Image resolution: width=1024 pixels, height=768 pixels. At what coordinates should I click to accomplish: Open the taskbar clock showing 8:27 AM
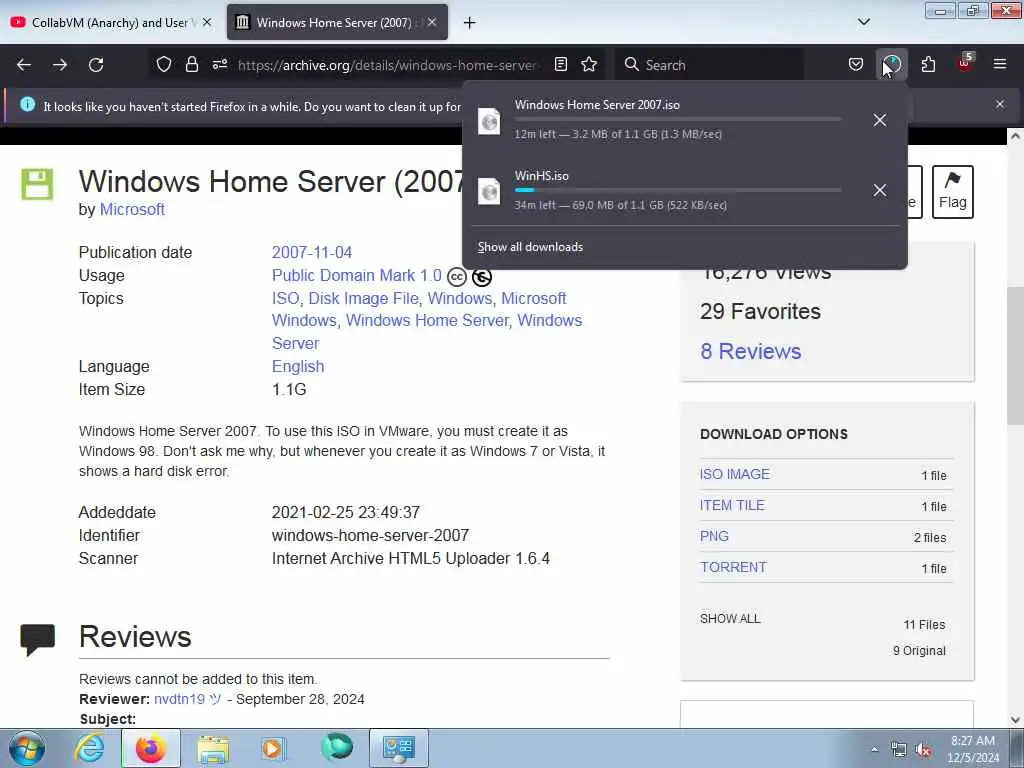973,749
